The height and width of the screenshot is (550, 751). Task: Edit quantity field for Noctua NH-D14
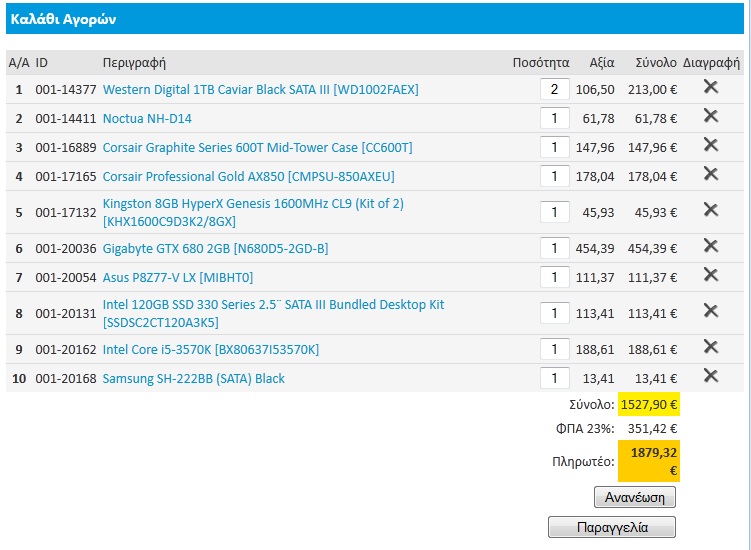point(555,118)
